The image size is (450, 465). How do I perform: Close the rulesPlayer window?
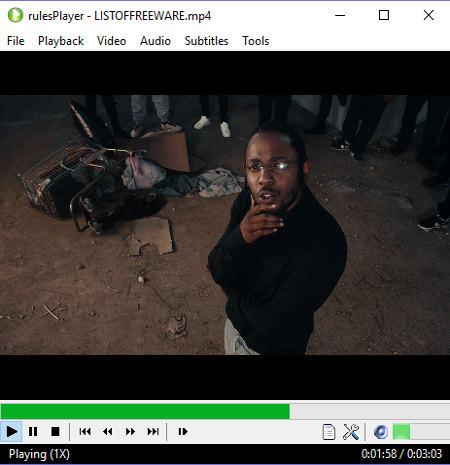click(429, 15)
